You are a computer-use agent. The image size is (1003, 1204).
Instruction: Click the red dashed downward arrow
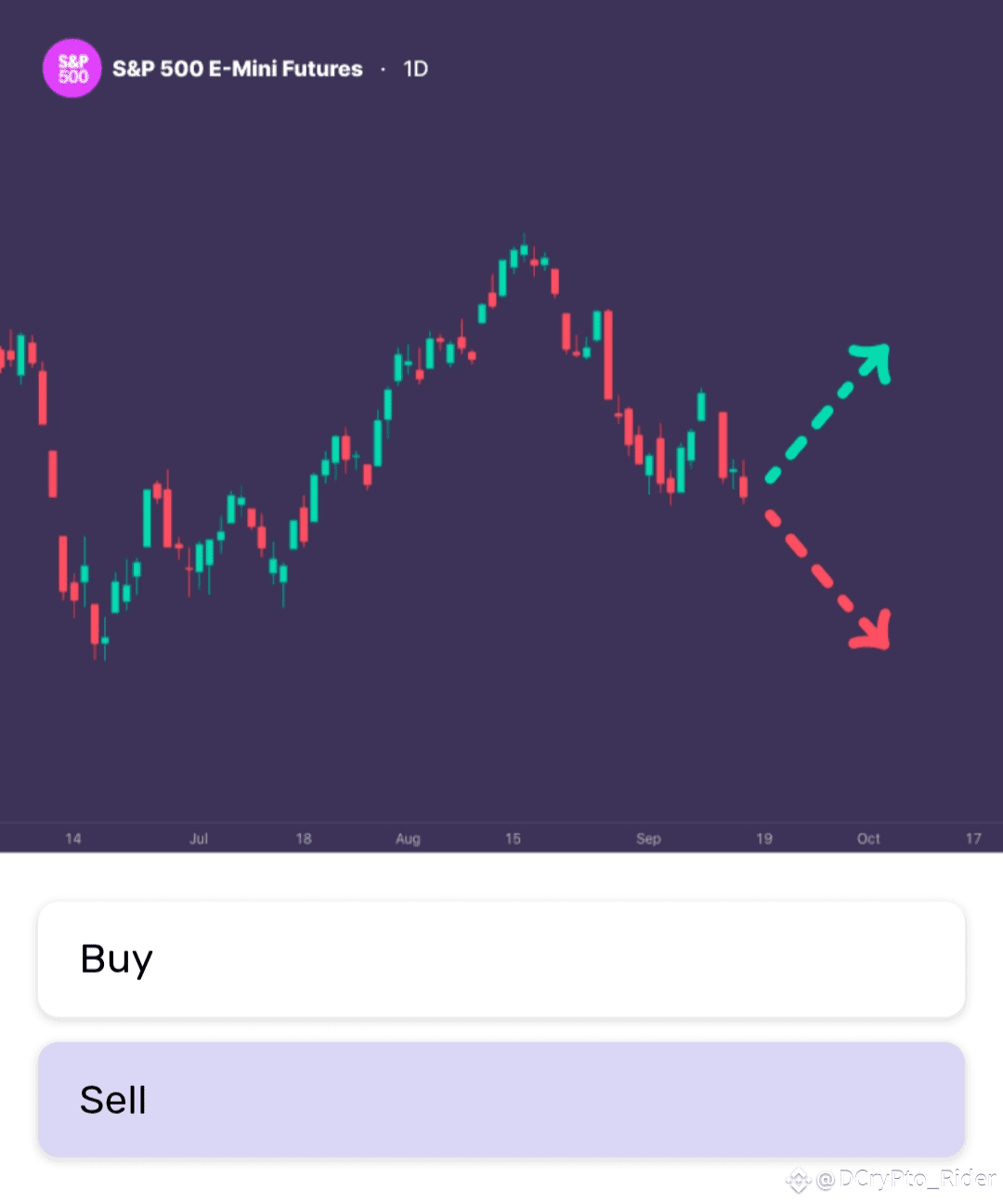click(828, 578)
